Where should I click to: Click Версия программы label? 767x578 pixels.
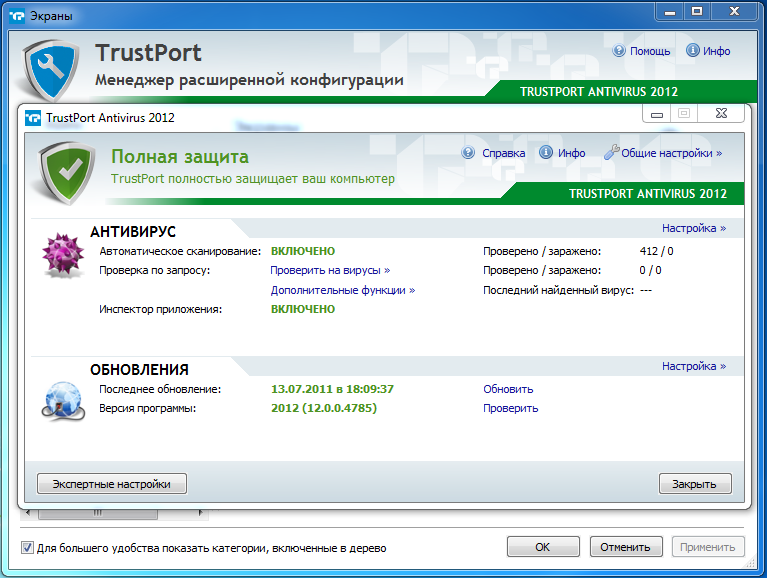tap(147, 408)
